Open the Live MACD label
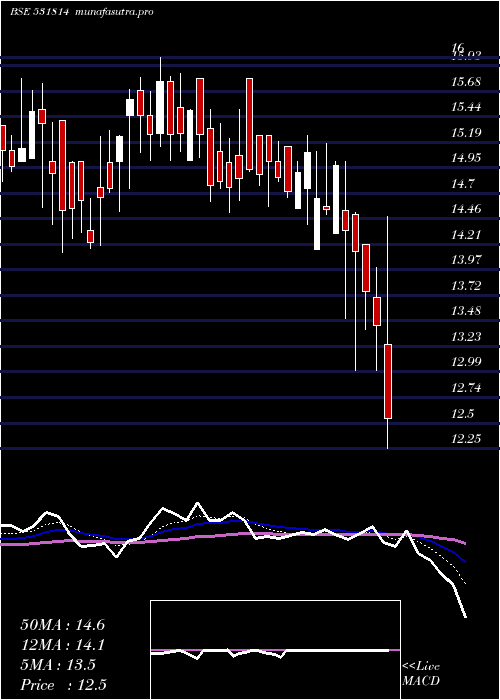The image size is (500, 700). pyautogui.click(x=421, y=674)
